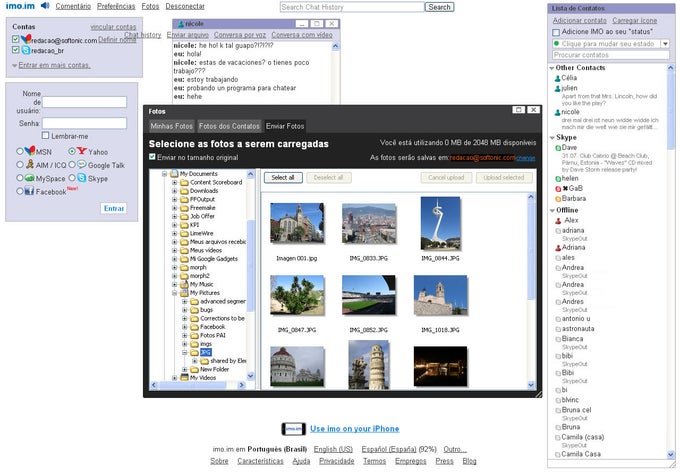
Task: Toggle the redacao@softonic.com account checkbox
Action: 16,39
